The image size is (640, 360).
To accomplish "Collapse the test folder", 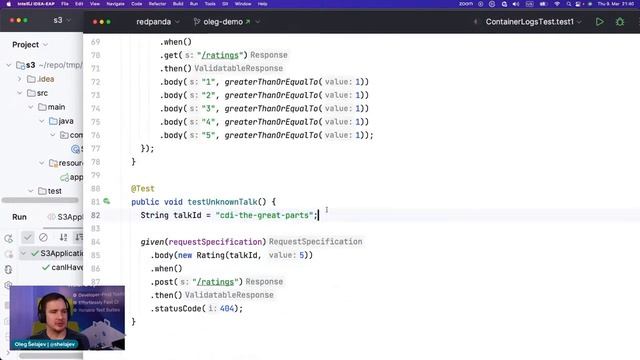I will coord(31,191).
